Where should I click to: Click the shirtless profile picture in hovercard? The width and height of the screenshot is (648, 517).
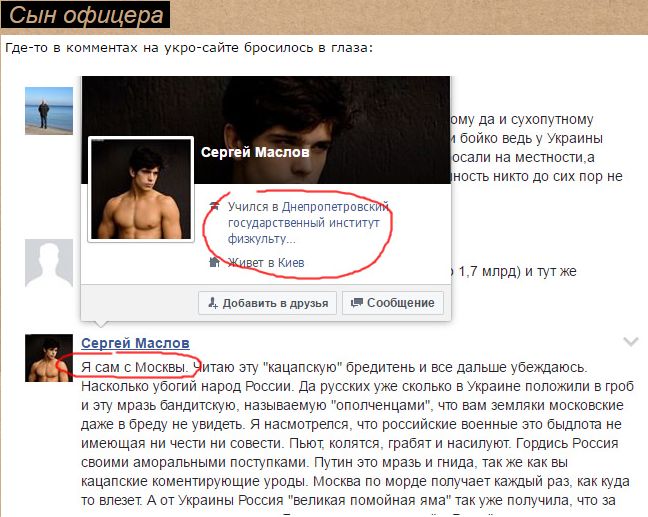click(141, 189)
